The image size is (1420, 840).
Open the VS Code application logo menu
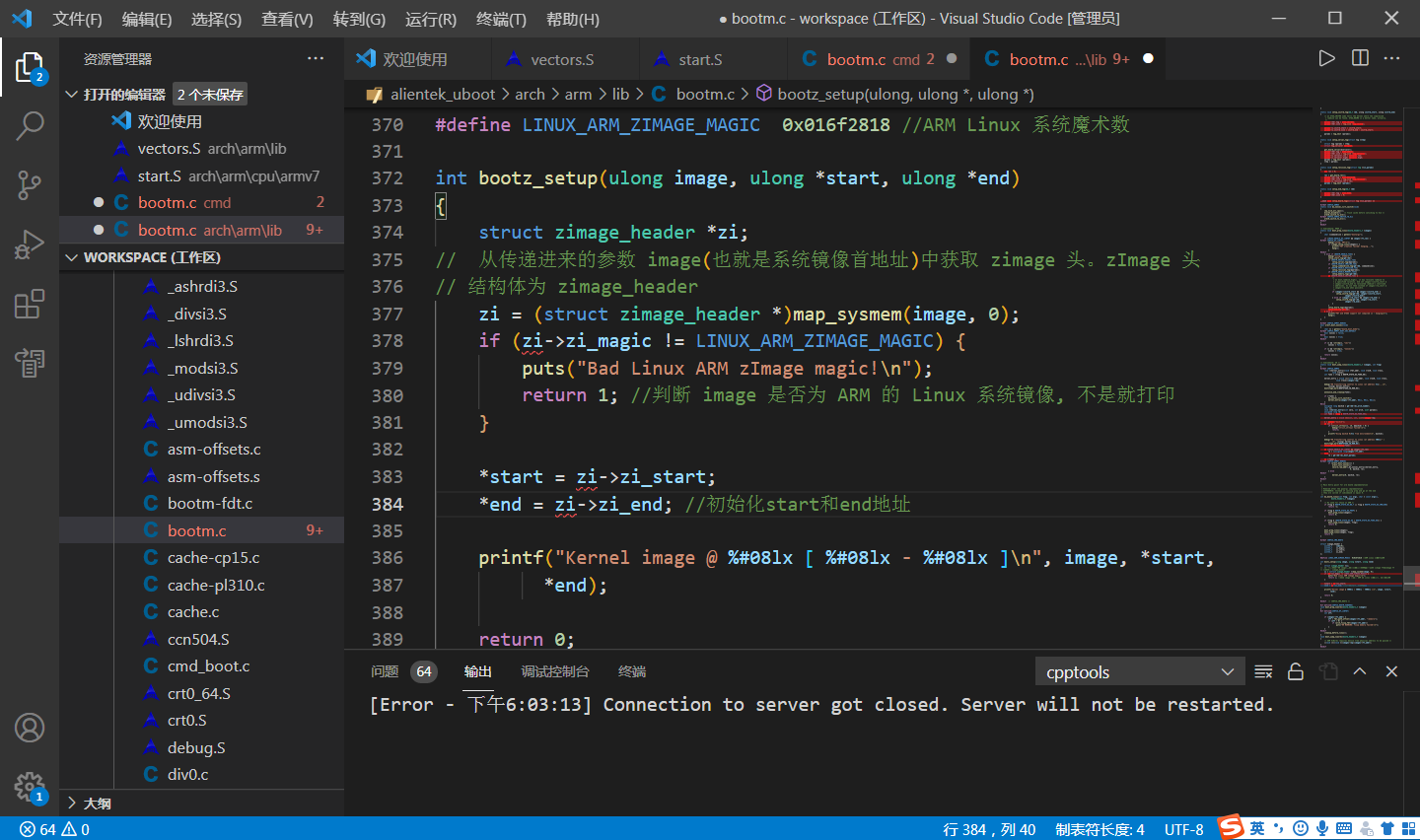(x=22, y=19)
